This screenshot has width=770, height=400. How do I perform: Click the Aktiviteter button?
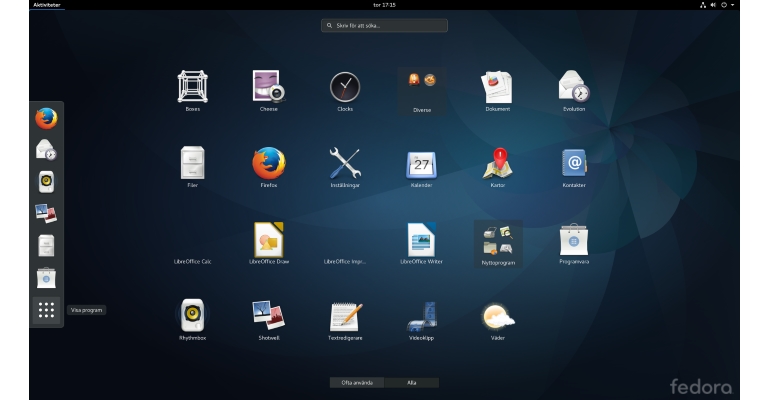pyautogui.click(x=47, y=5)
